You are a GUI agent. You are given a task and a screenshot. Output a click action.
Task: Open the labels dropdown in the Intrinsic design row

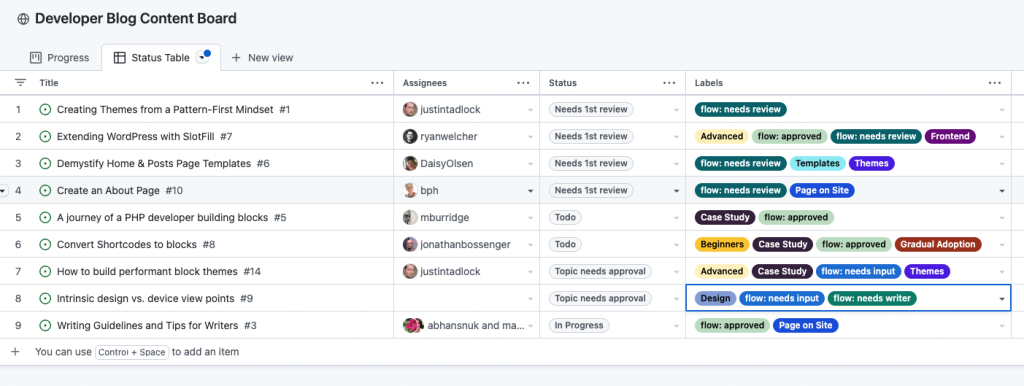click(1002, 298)
